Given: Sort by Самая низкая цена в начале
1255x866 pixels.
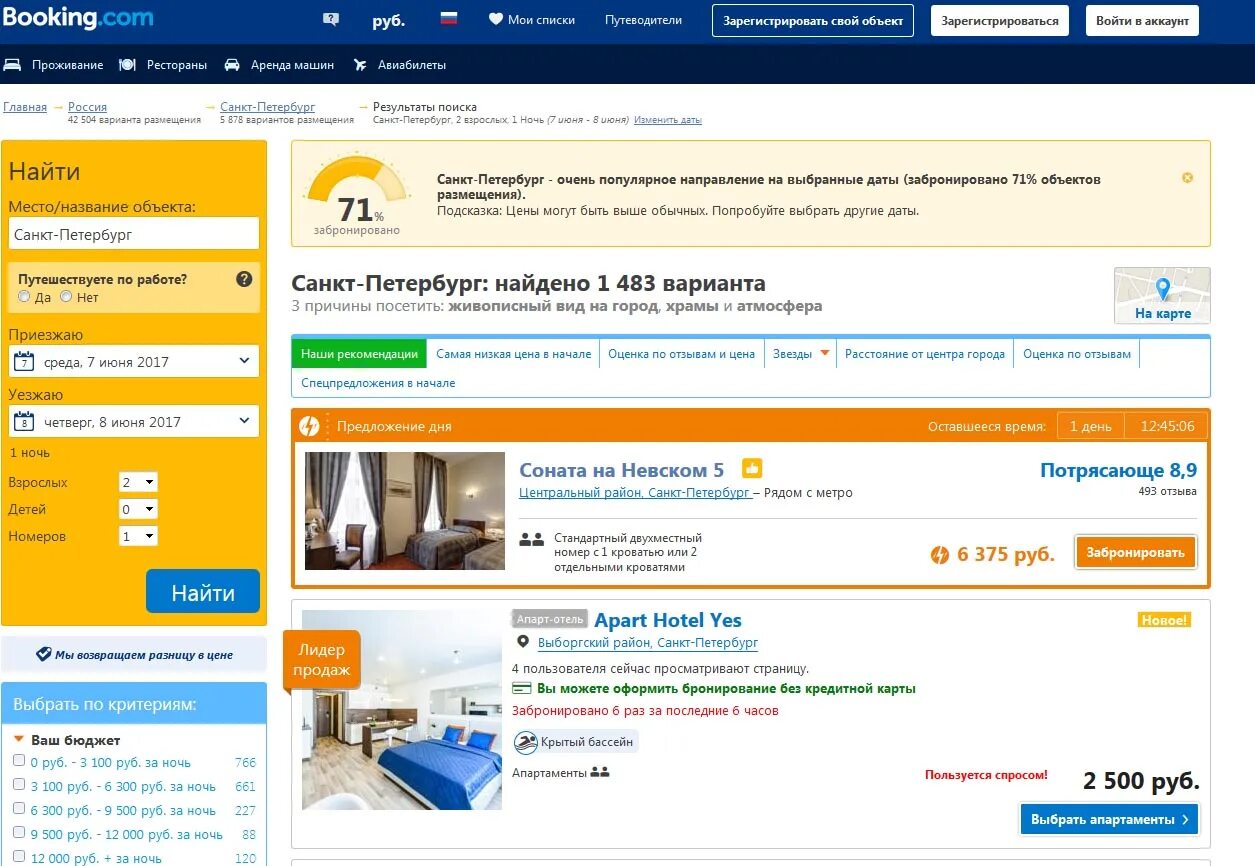Looking at the screenshot, I should coord(514,354).
